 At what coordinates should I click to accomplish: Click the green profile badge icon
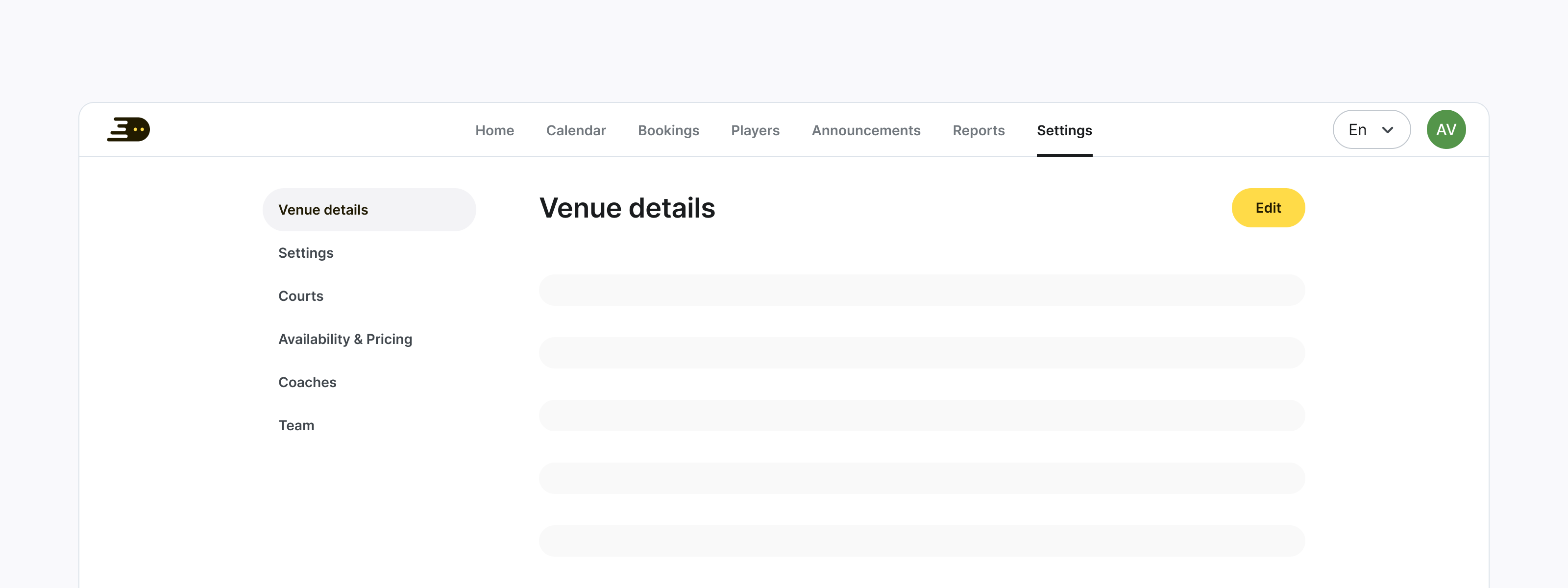coord(1445,129)
